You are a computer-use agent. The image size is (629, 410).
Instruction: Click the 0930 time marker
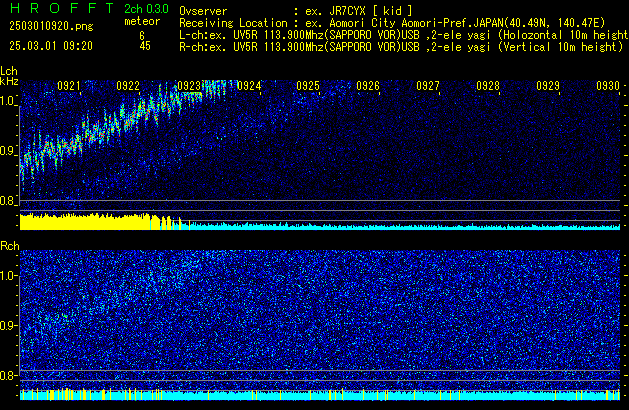pos(608,86)
